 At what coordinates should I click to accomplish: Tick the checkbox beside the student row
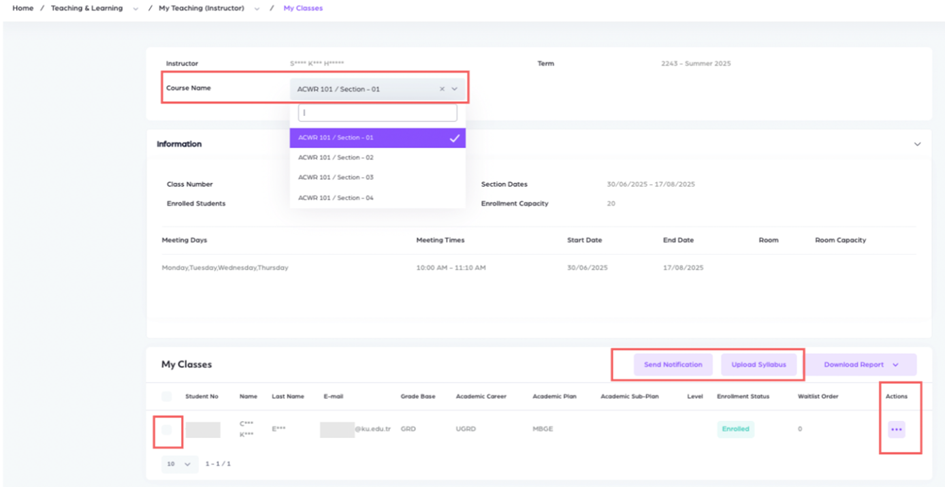[x=167, y=430]
